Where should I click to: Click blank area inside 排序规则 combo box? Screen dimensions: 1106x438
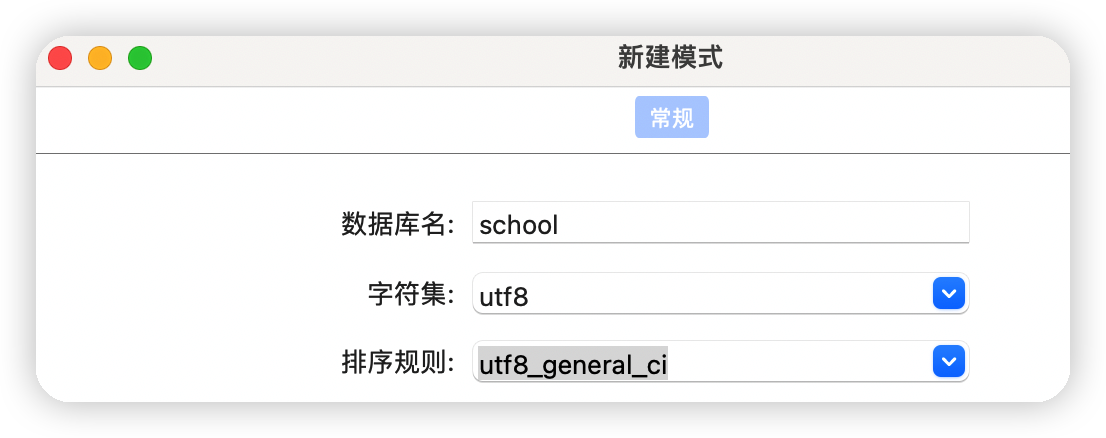pyautogui.click(x=799, y=362)
